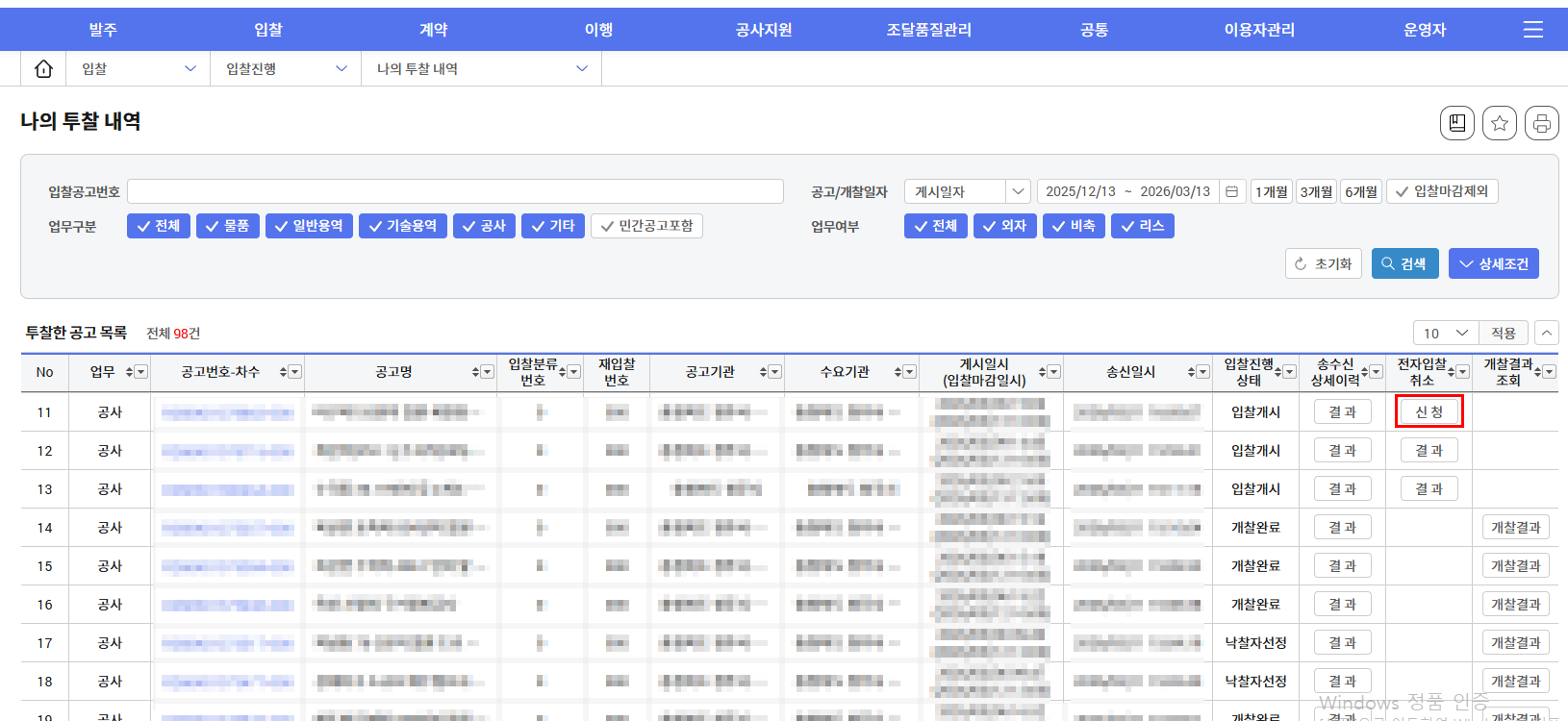Open the 발주 top menu

coord(103,30)
